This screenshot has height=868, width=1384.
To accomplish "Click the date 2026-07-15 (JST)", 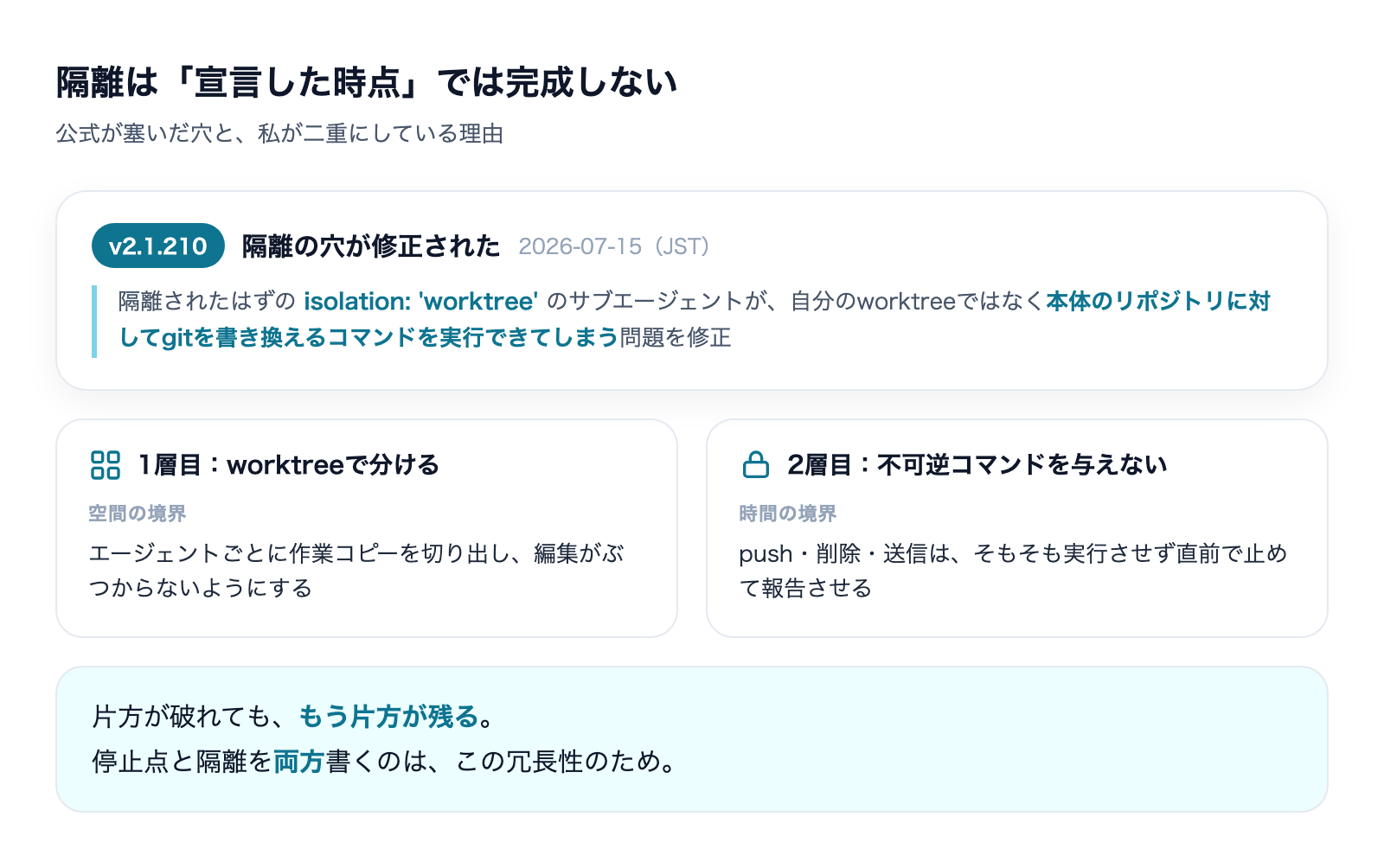I will 614,246.
